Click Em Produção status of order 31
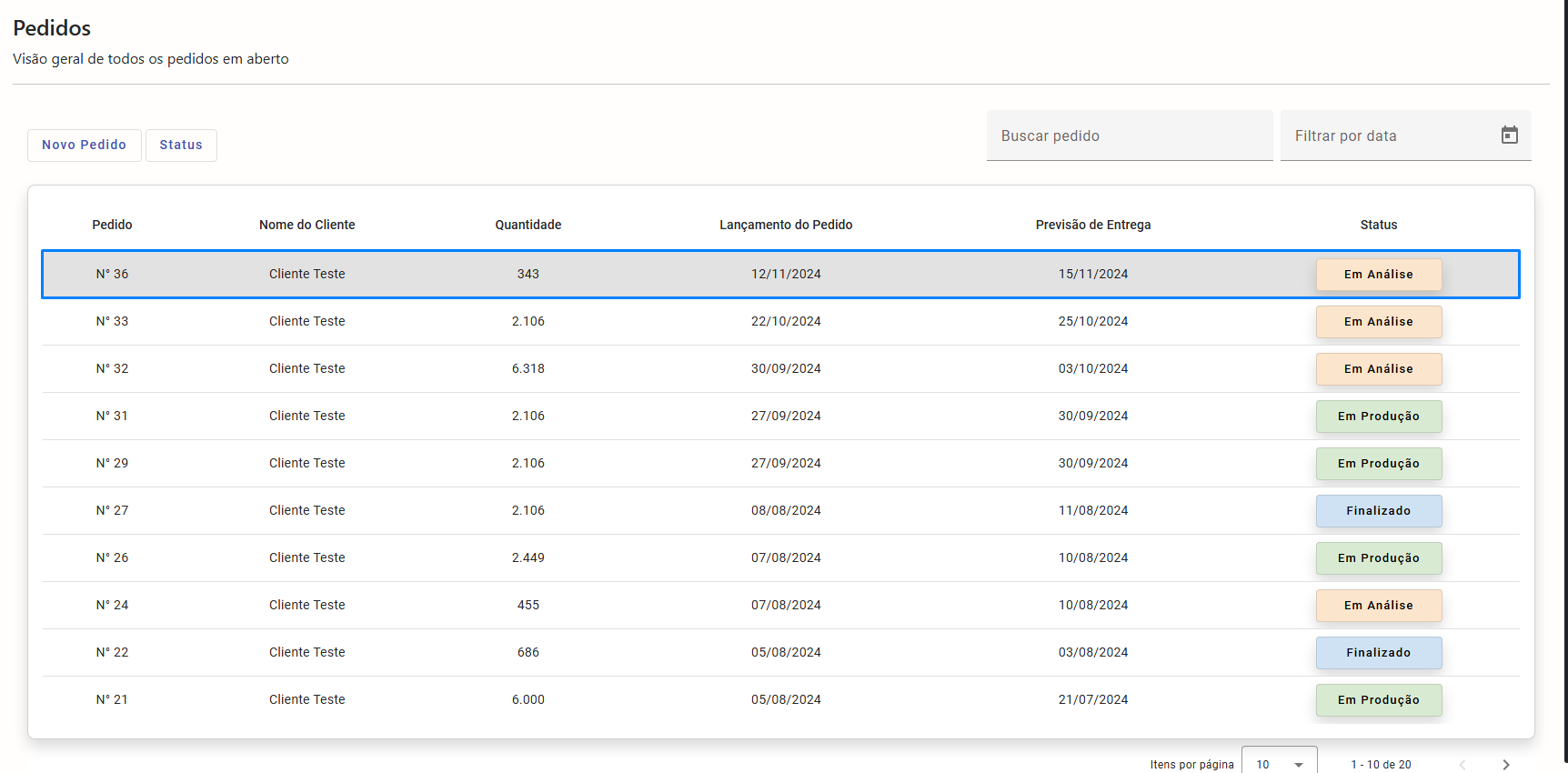 (x=1378, y=416)
